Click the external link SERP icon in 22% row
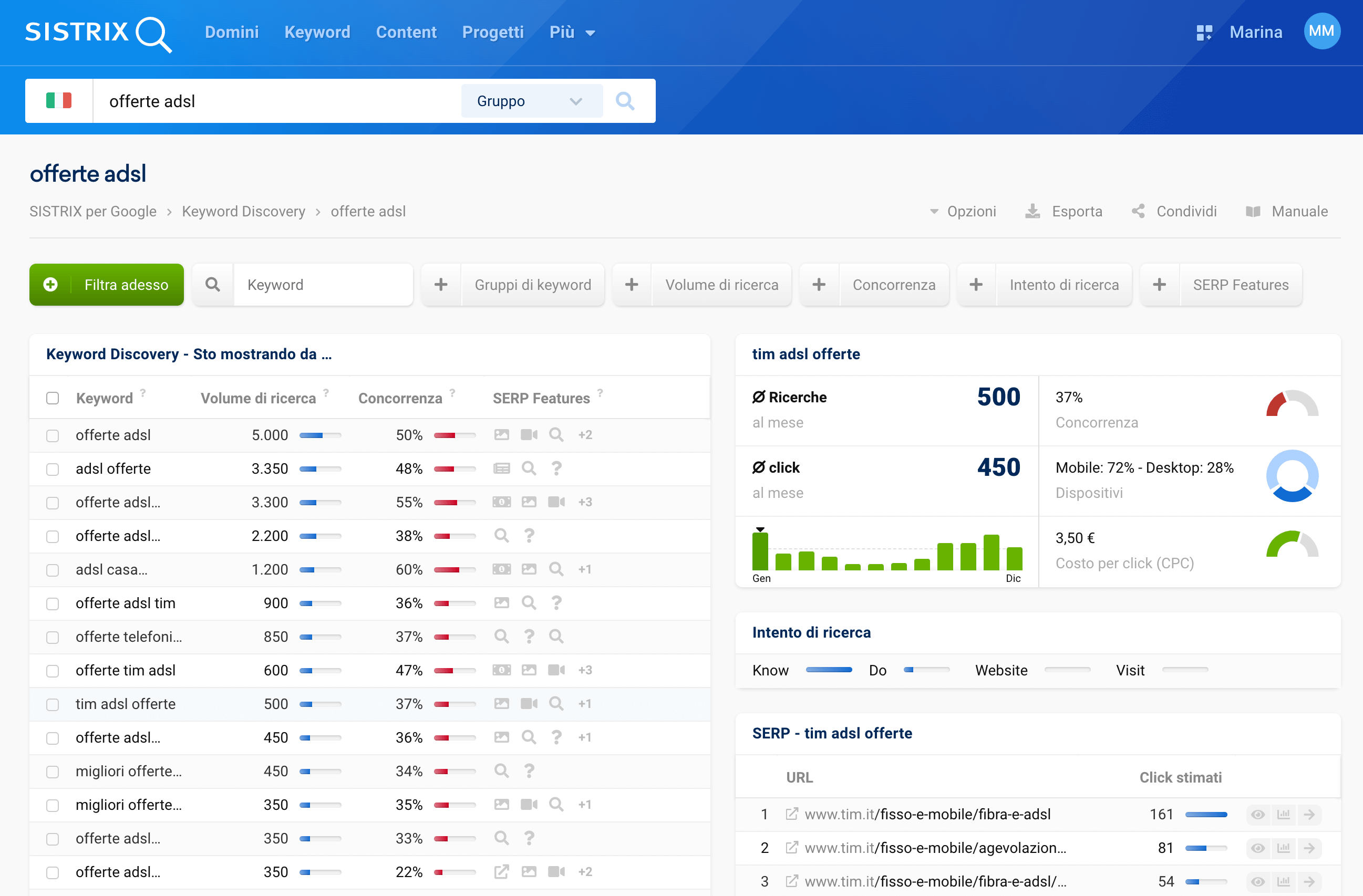This screenshot has width=1363, height=896. pos(501,872)
